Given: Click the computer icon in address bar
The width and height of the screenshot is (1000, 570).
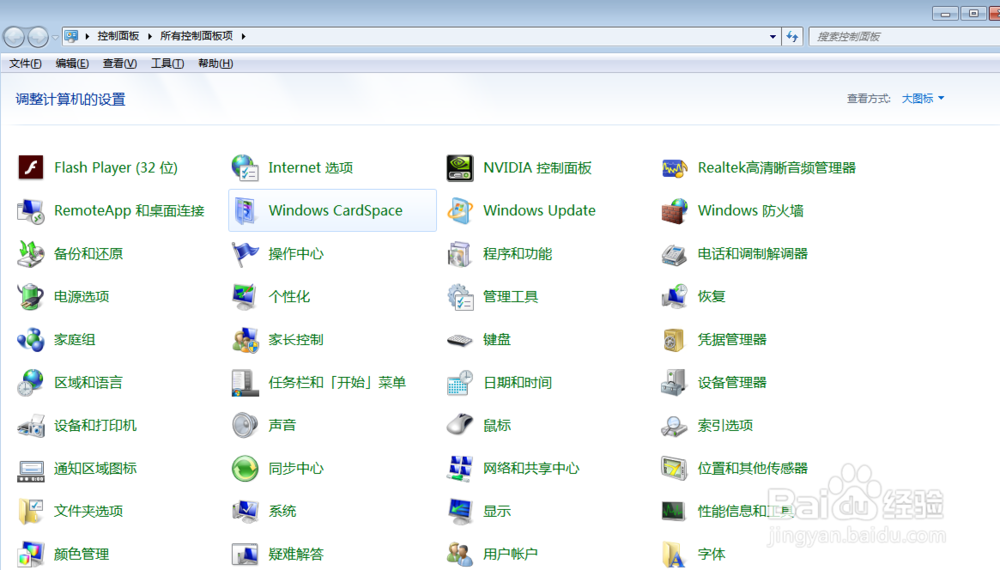Looking at the screenshot, I should click(71, 36).
